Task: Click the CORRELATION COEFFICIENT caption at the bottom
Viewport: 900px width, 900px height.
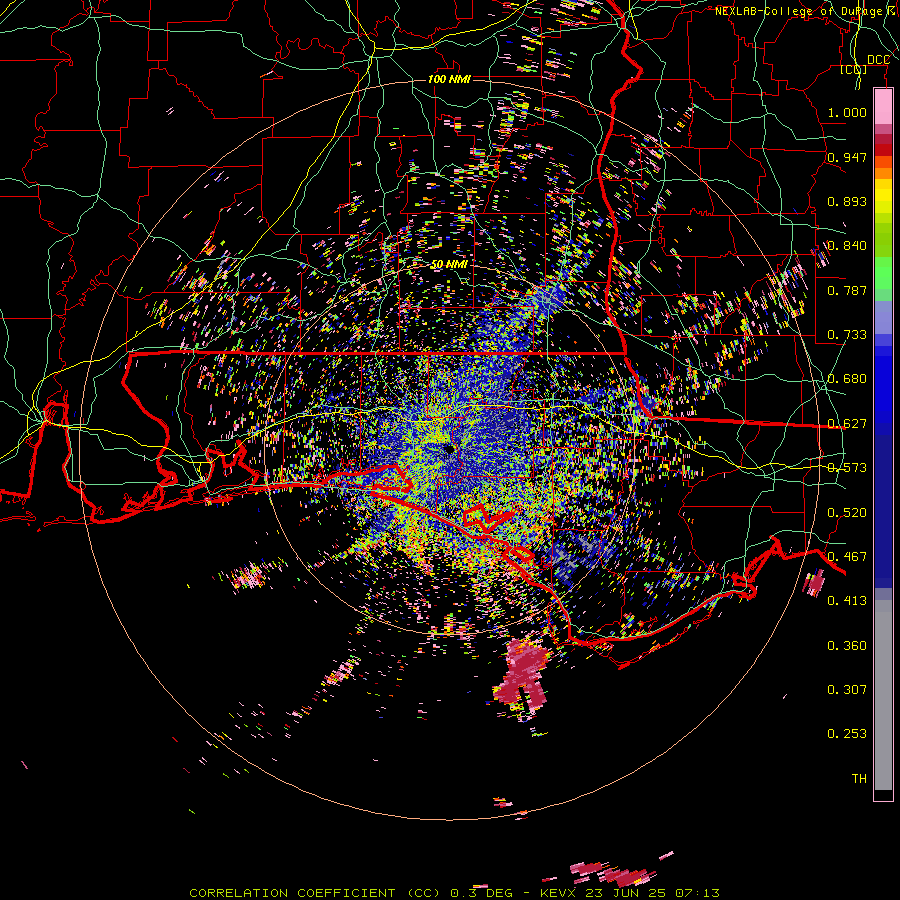Action: pyautogui.click(x=454, y=893)
